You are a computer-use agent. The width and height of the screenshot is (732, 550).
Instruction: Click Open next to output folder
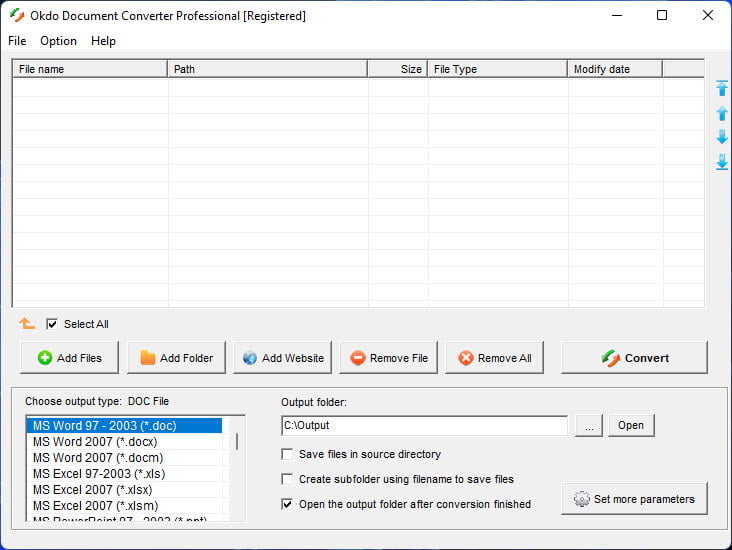pyautogui.click(x=631, y=425)
